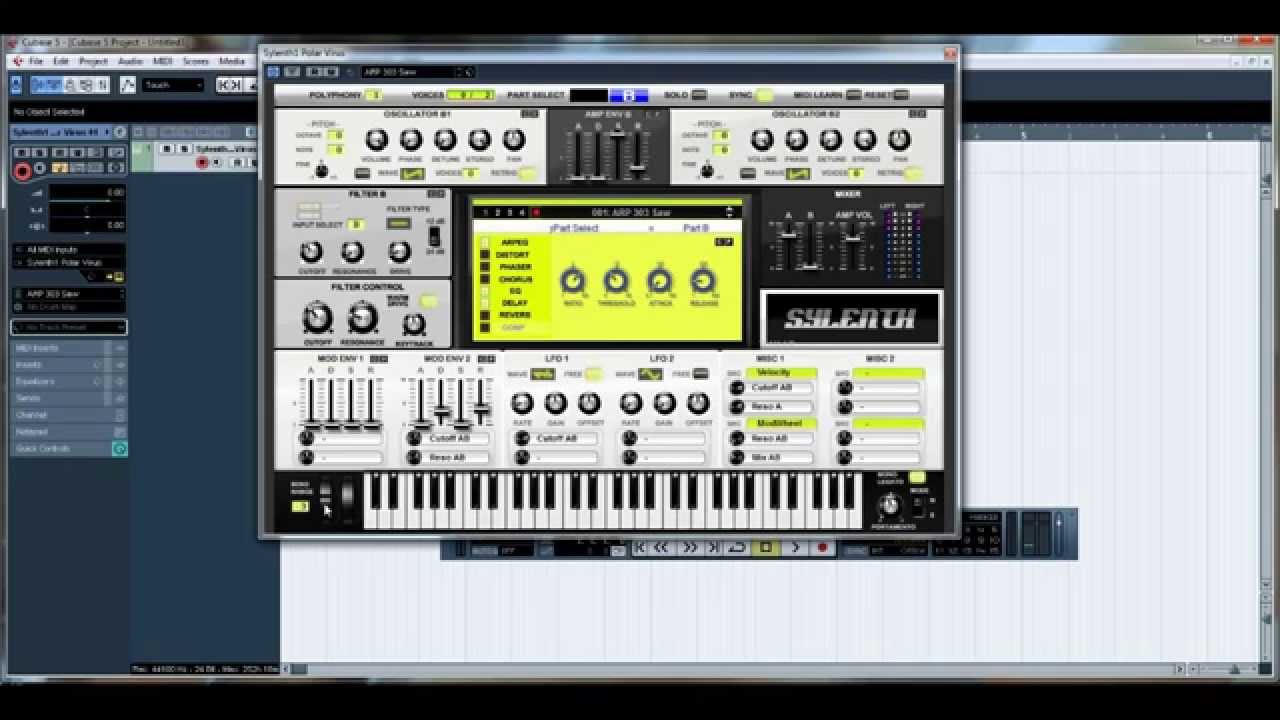Click the record button on Cubase transport
Viewport: 1280px width, 720px height.
(823, 547)
